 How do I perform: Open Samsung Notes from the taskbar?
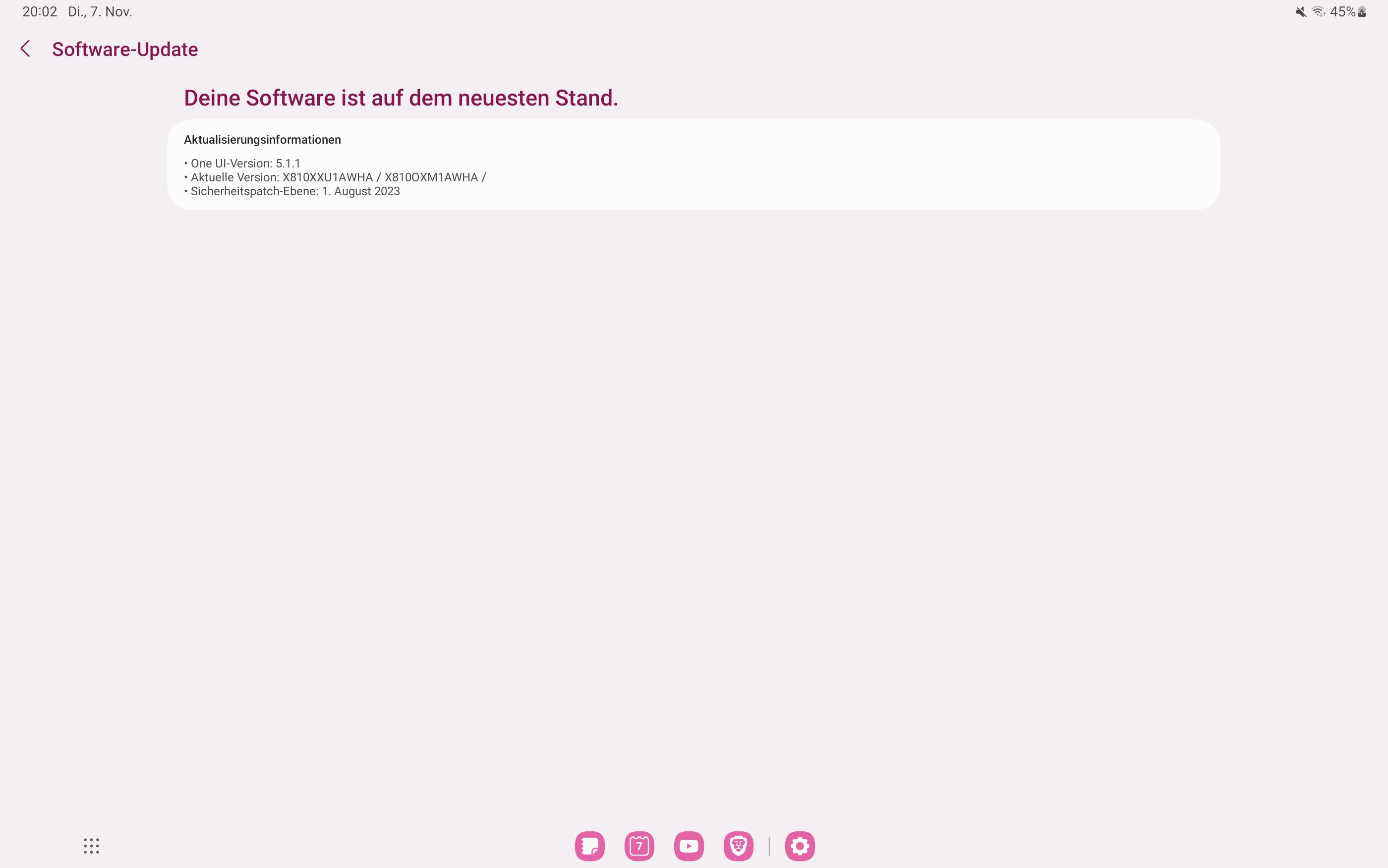click(x=589, y=846)
